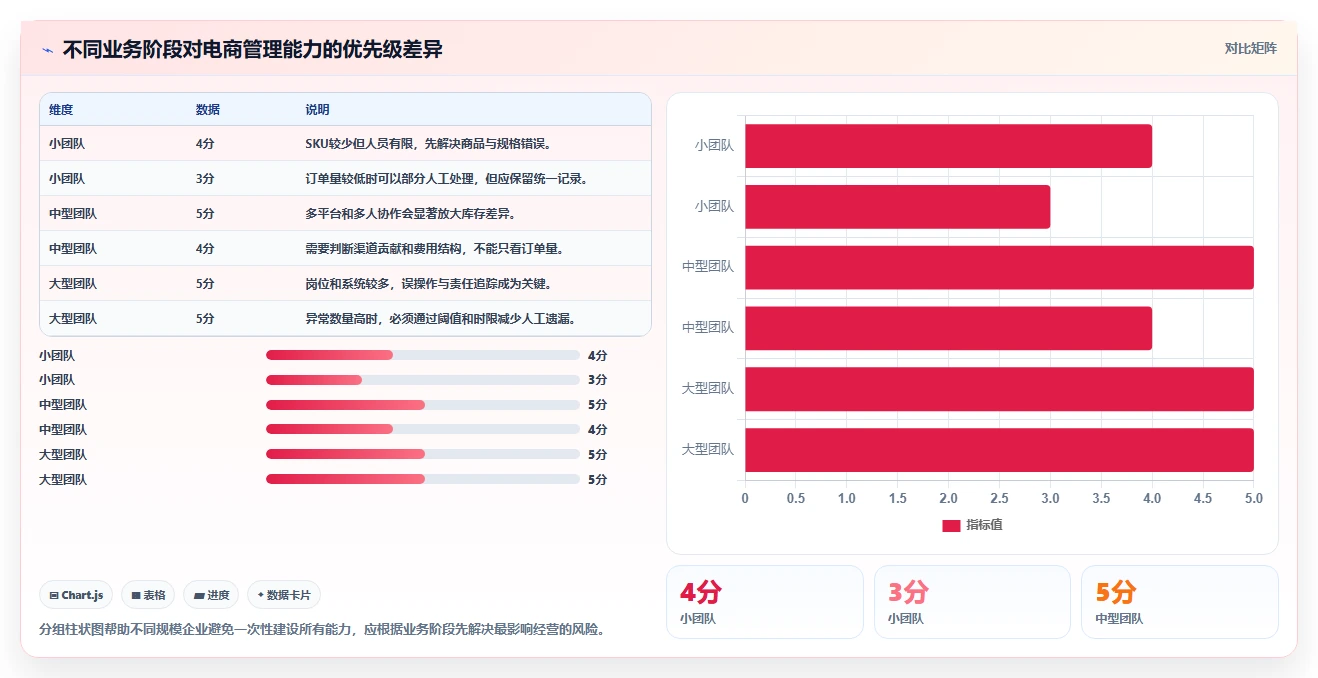The width and height of the screenshot is (1318, 678).
Task: Click the 说明 column header
Action: coord(317,110)
